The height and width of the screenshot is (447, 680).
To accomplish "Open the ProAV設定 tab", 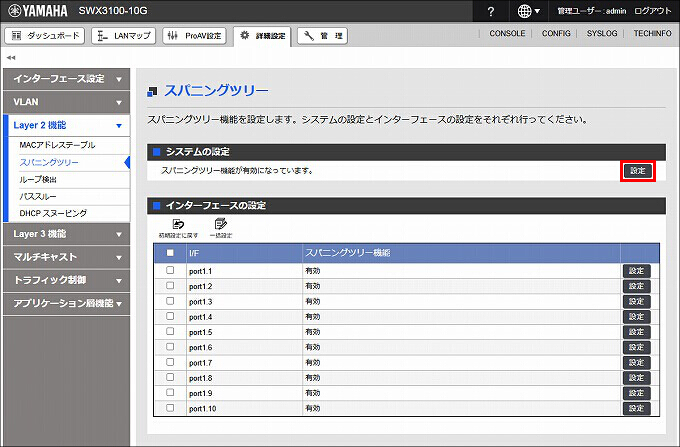I will coord(195,36).
